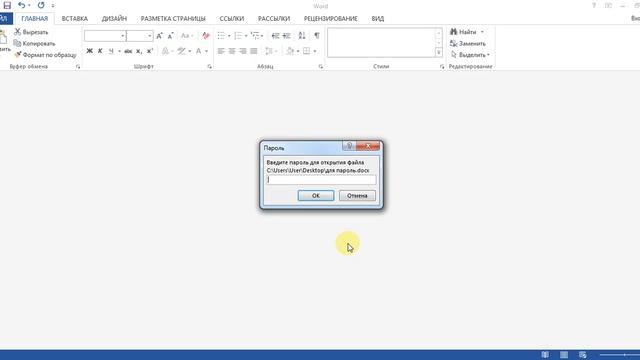Screen dimensions: 640x360
Task: Click the increase indent icon
Action: 287,36
